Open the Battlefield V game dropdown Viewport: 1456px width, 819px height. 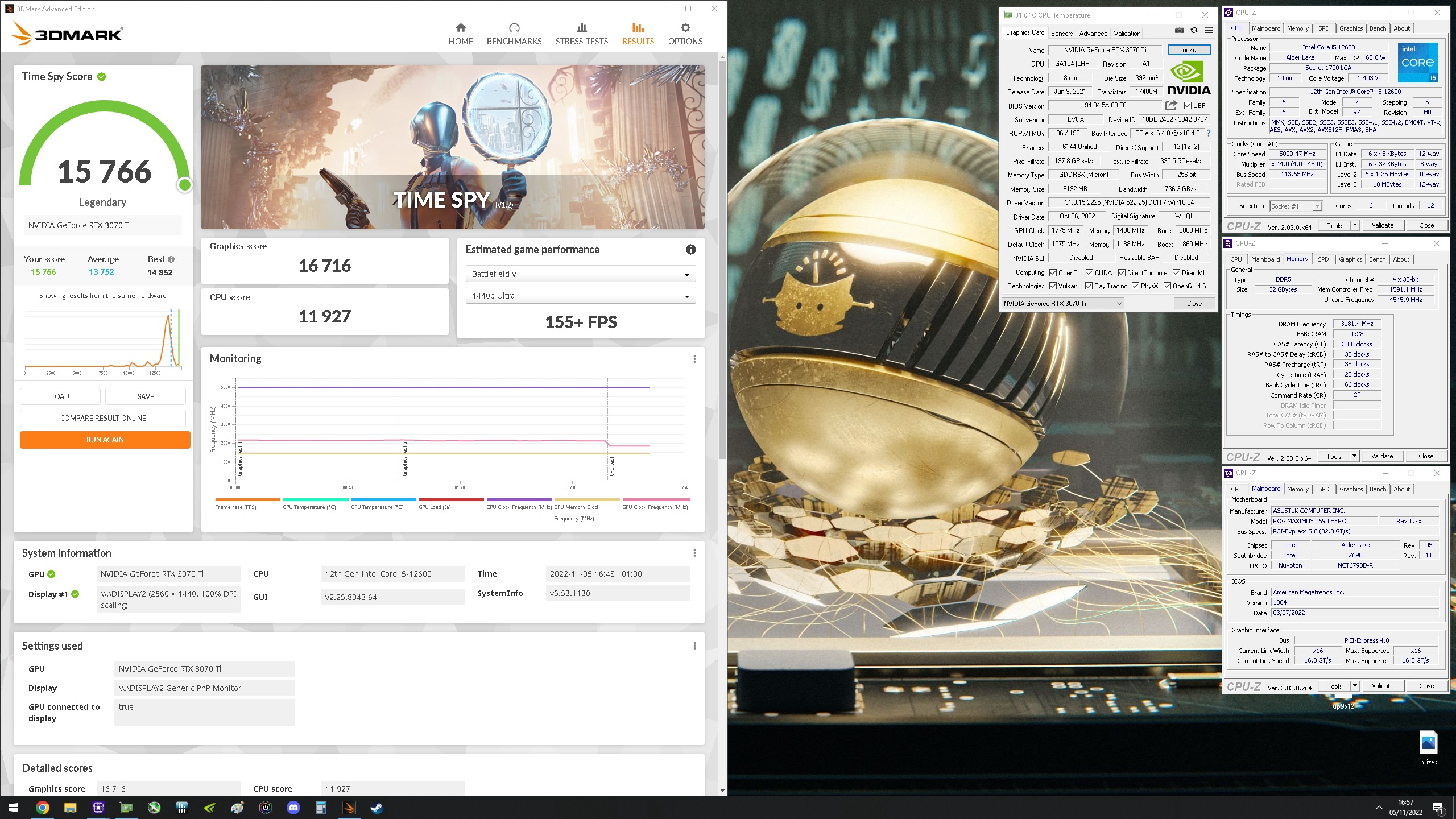(x=580, y=274)
